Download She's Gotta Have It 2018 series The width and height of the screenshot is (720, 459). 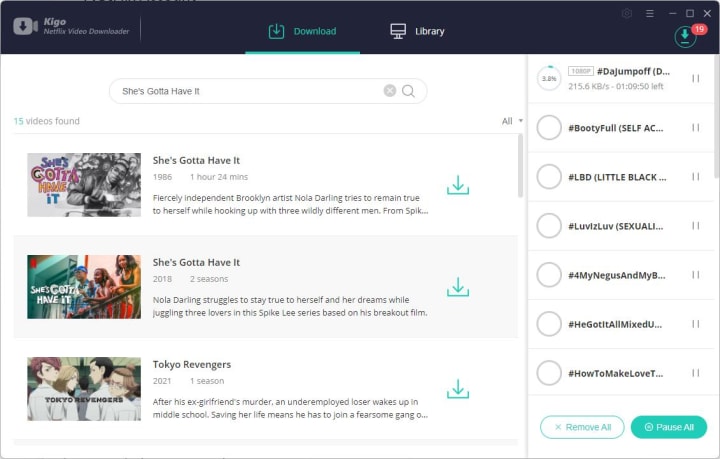pos(458,286)
